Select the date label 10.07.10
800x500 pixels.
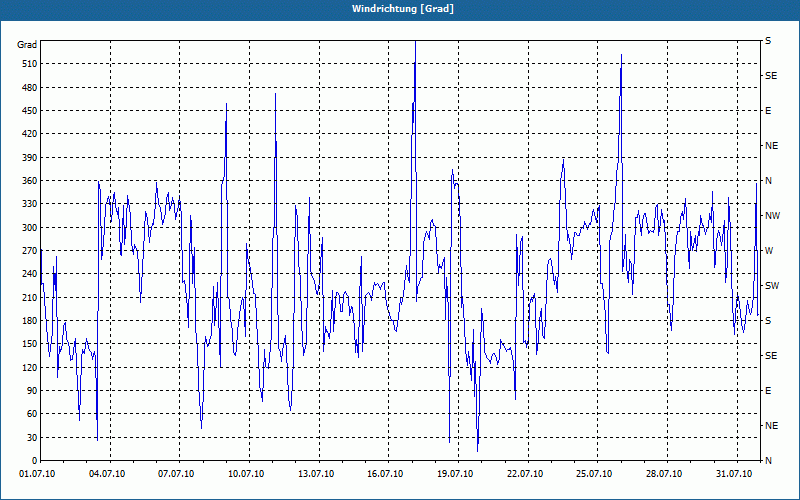[246, 474]
